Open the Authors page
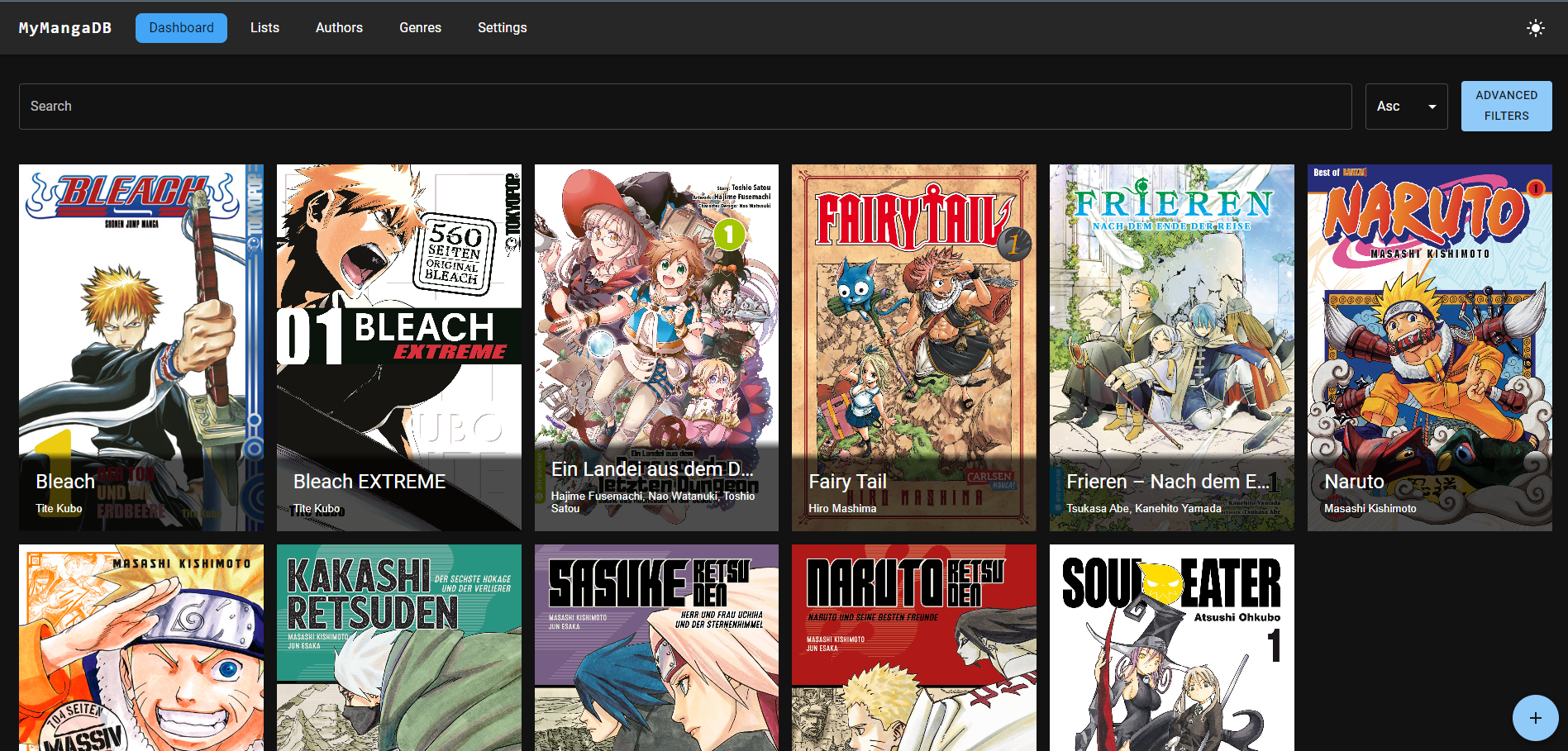 [339, 28]
